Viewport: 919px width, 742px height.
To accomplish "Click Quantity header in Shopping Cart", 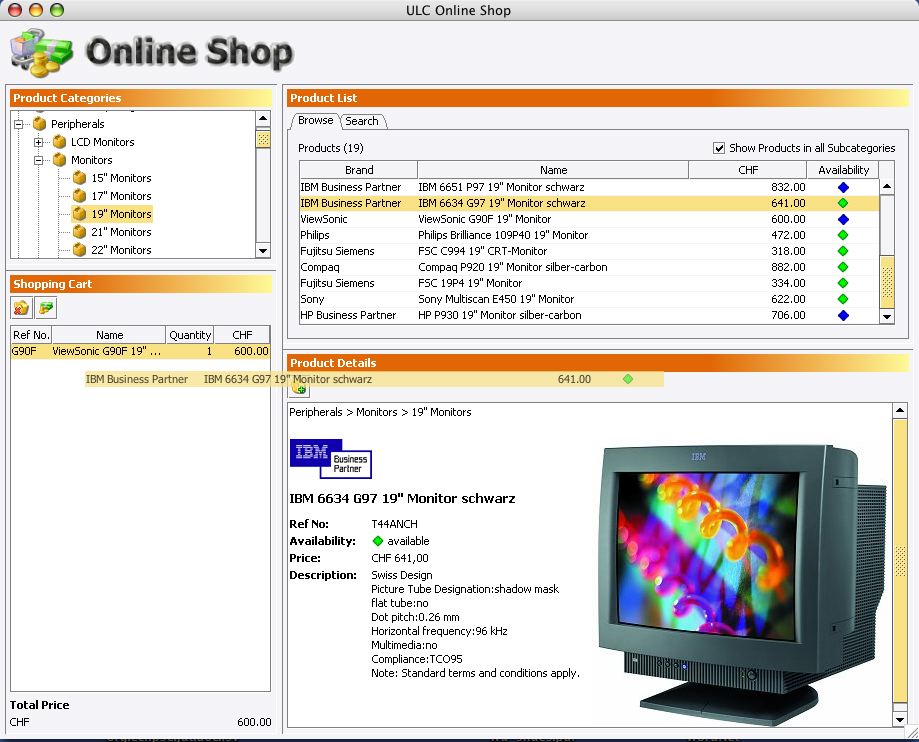I will coord(190,335).
